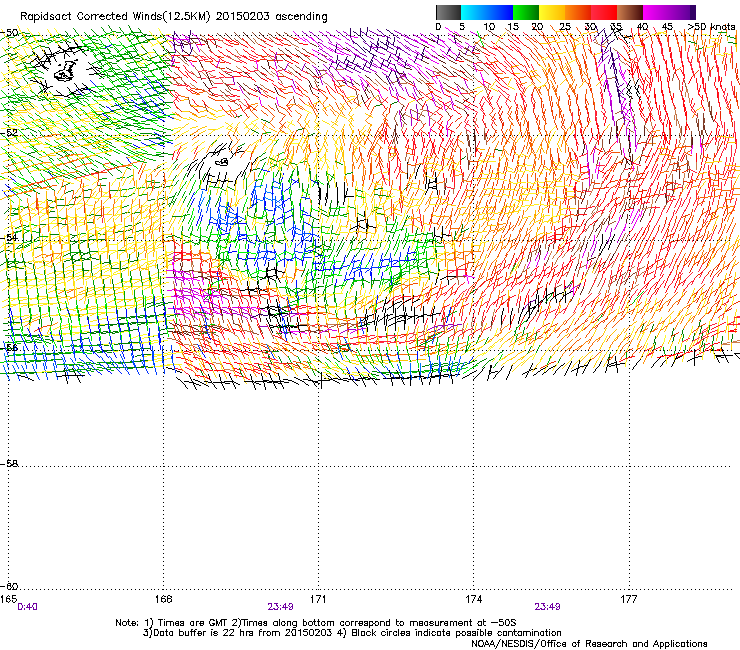Click the -60 latitude axis label
The width and height of the screenshot is (740, 650).
(x=9, y=586)
